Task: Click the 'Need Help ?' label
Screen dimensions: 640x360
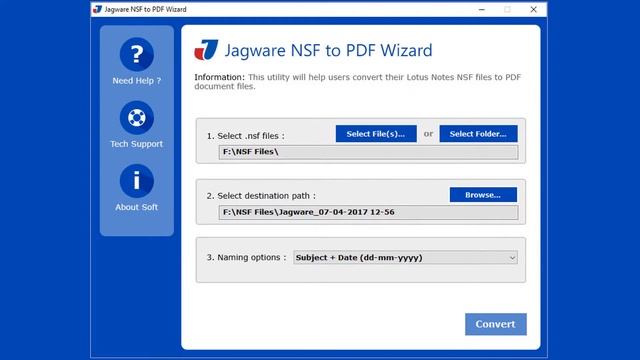Action: pyautogui.click(x=137, y=81)
